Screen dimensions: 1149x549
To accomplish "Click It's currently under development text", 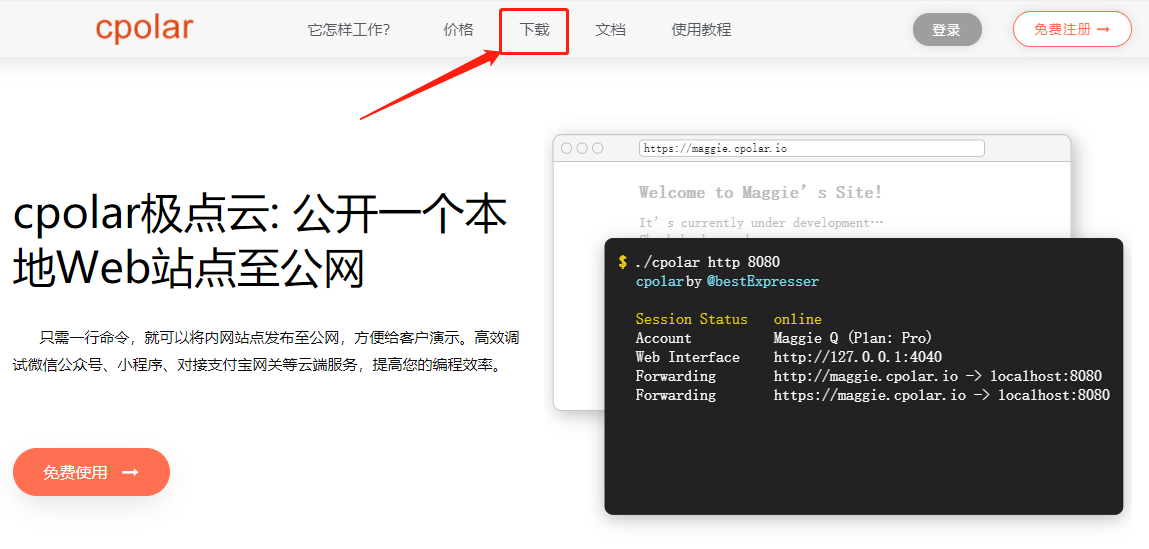I will (x=761, y=222).
